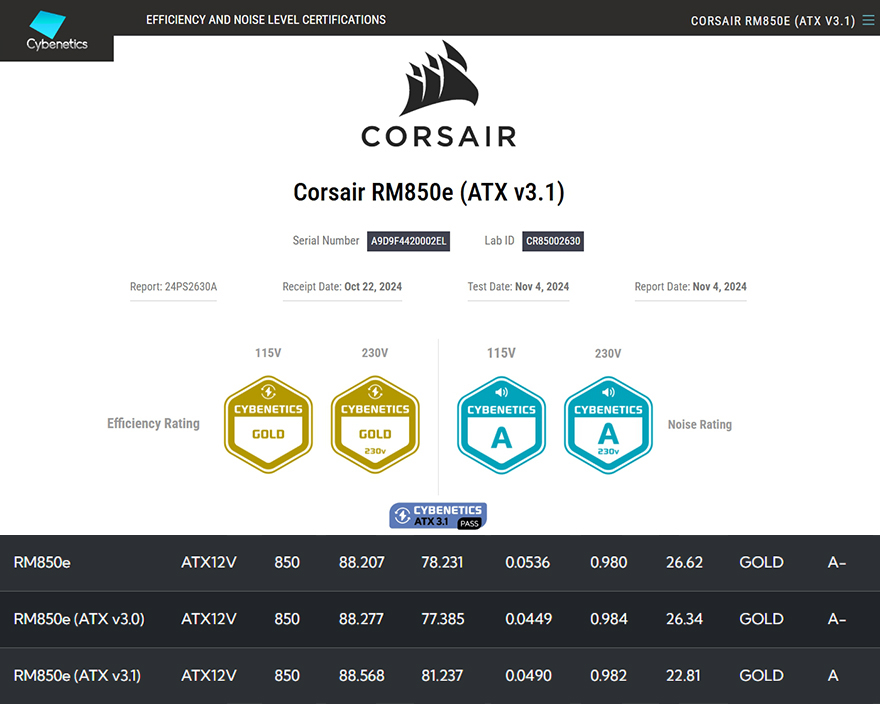Click the RM850e (ATX v3.0) row name
This screenshot has height=704, width=880.
point(79,619)
